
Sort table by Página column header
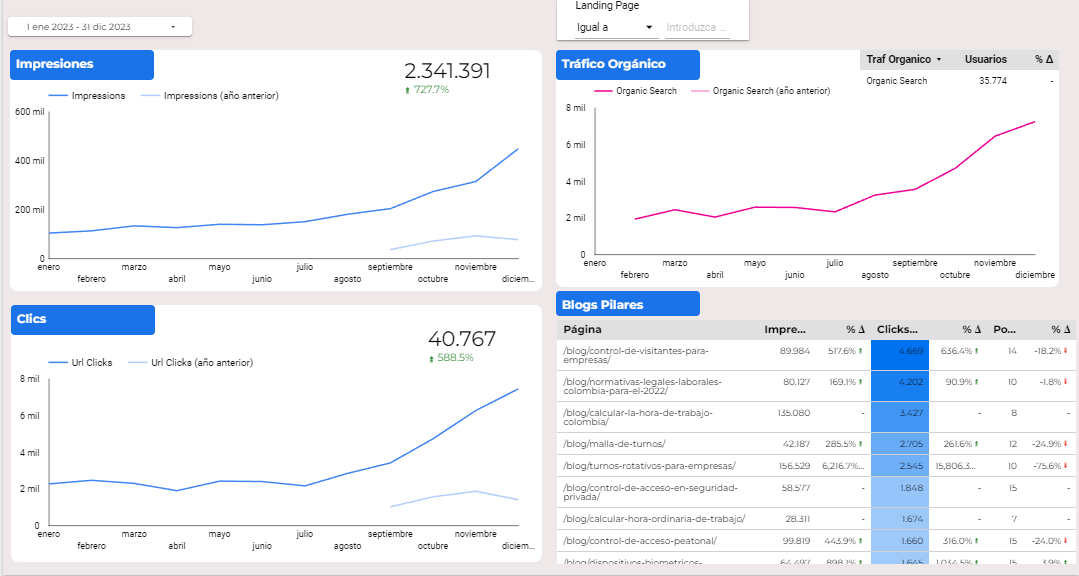click(582, 330)
